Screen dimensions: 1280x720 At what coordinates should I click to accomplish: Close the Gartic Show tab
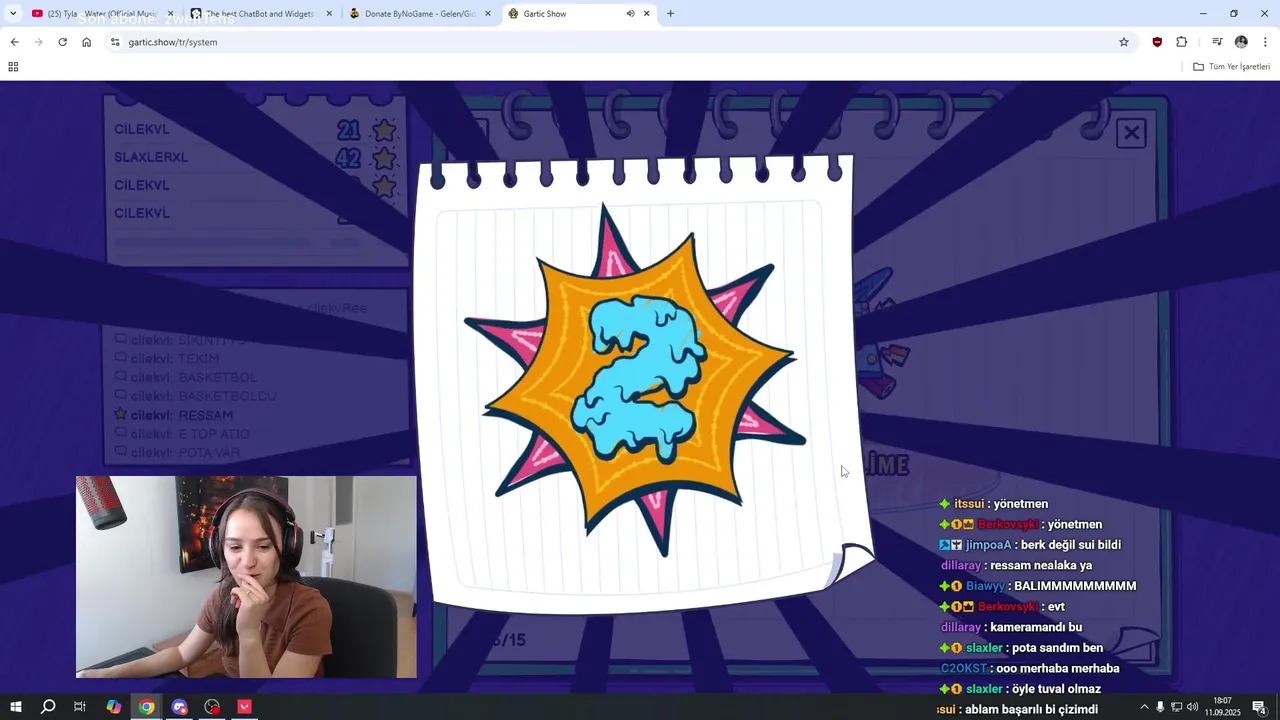[x=647, y=14]
